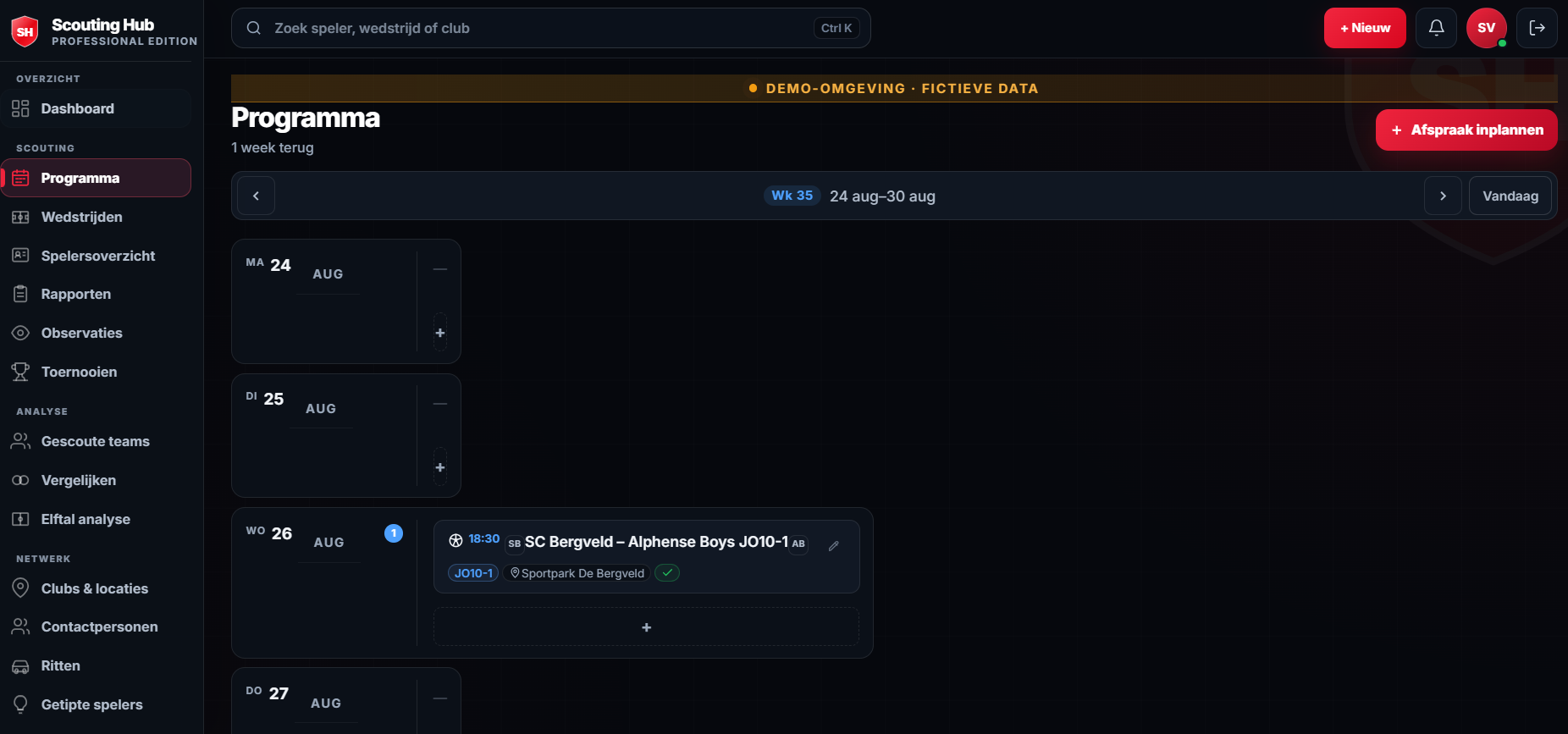Click Afspraak inplannen button

point(1466,130)
